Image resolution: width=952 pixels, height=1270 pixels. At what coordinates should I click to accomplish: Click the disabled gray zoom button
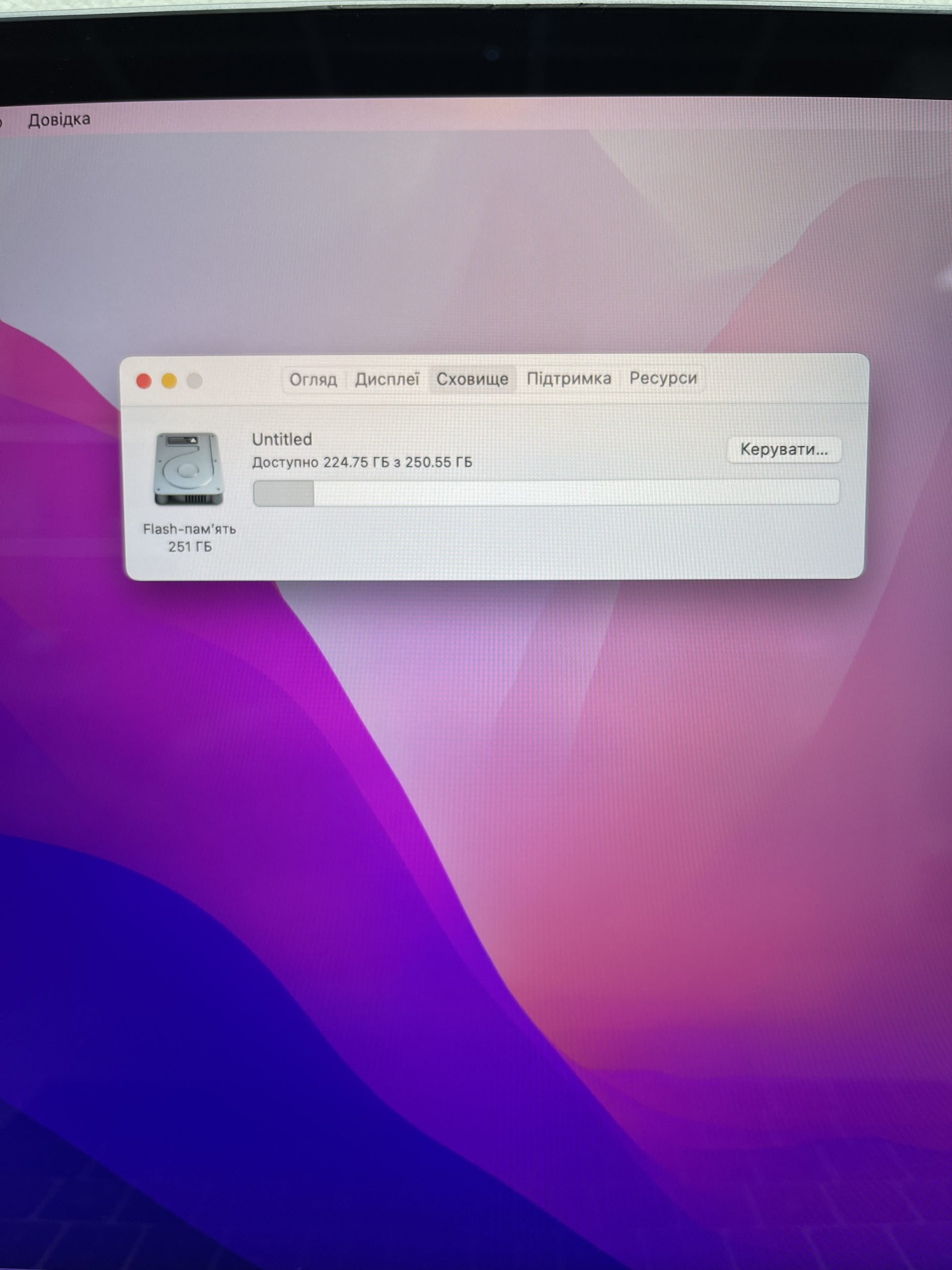point(194,381)
